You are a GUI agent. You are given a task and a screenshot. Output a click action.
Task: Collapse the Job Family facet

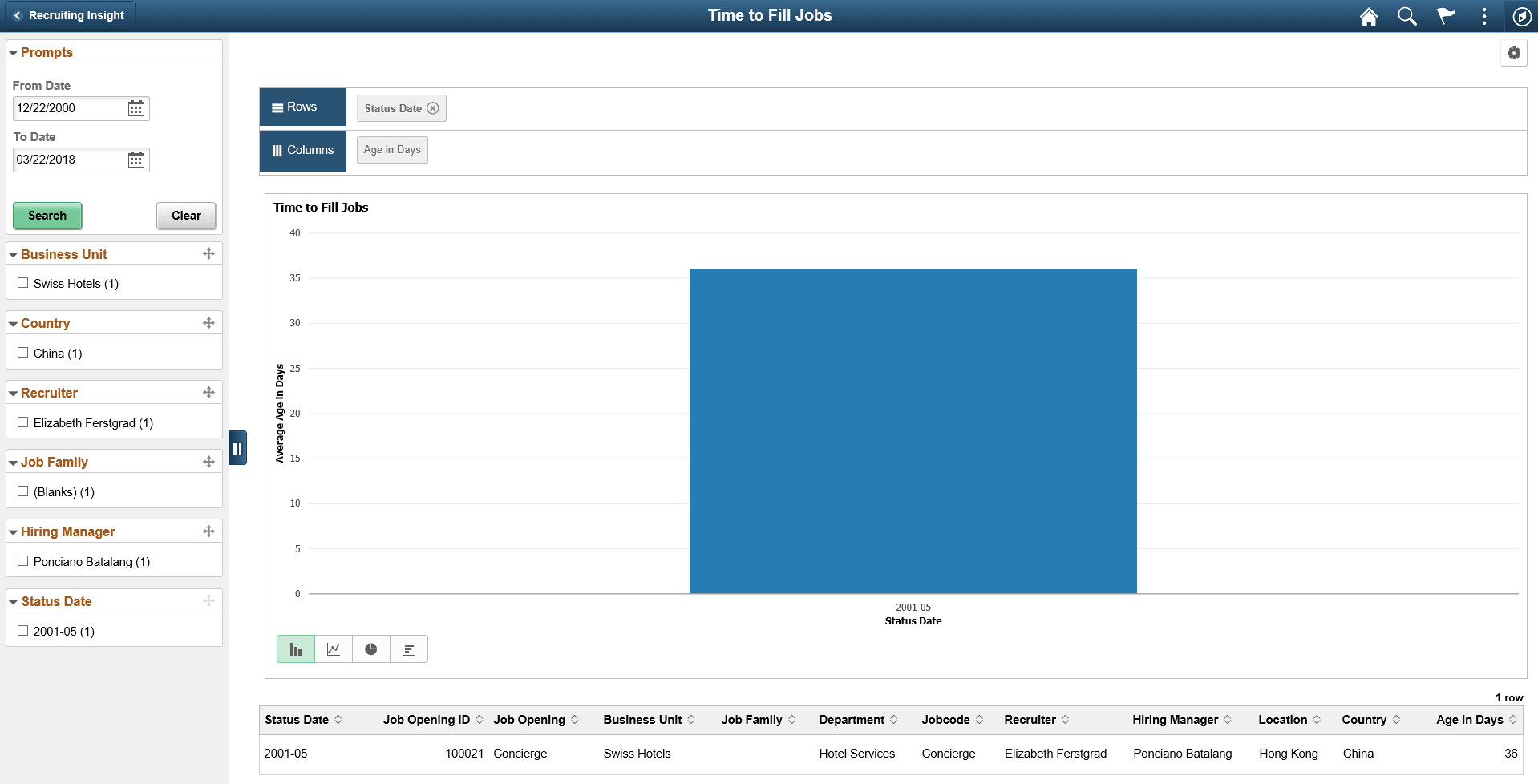(13, 462)
